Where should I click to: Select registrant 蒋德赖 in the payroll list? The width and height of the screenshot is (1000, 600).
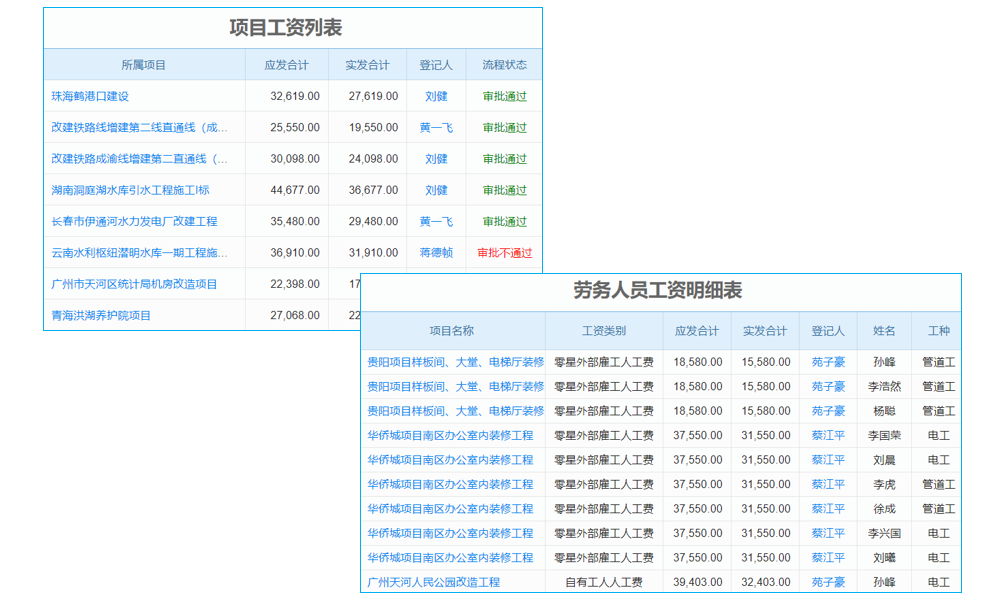coord(436,253)
